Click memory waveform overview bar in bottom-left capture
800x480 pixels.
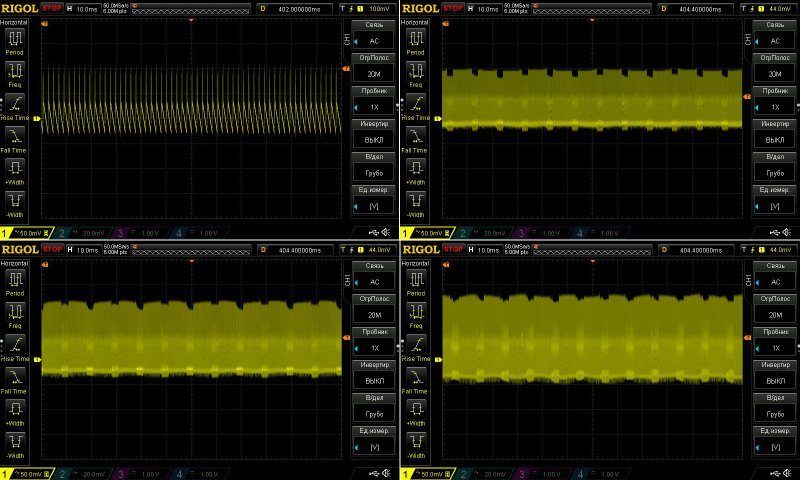[191, 250]
